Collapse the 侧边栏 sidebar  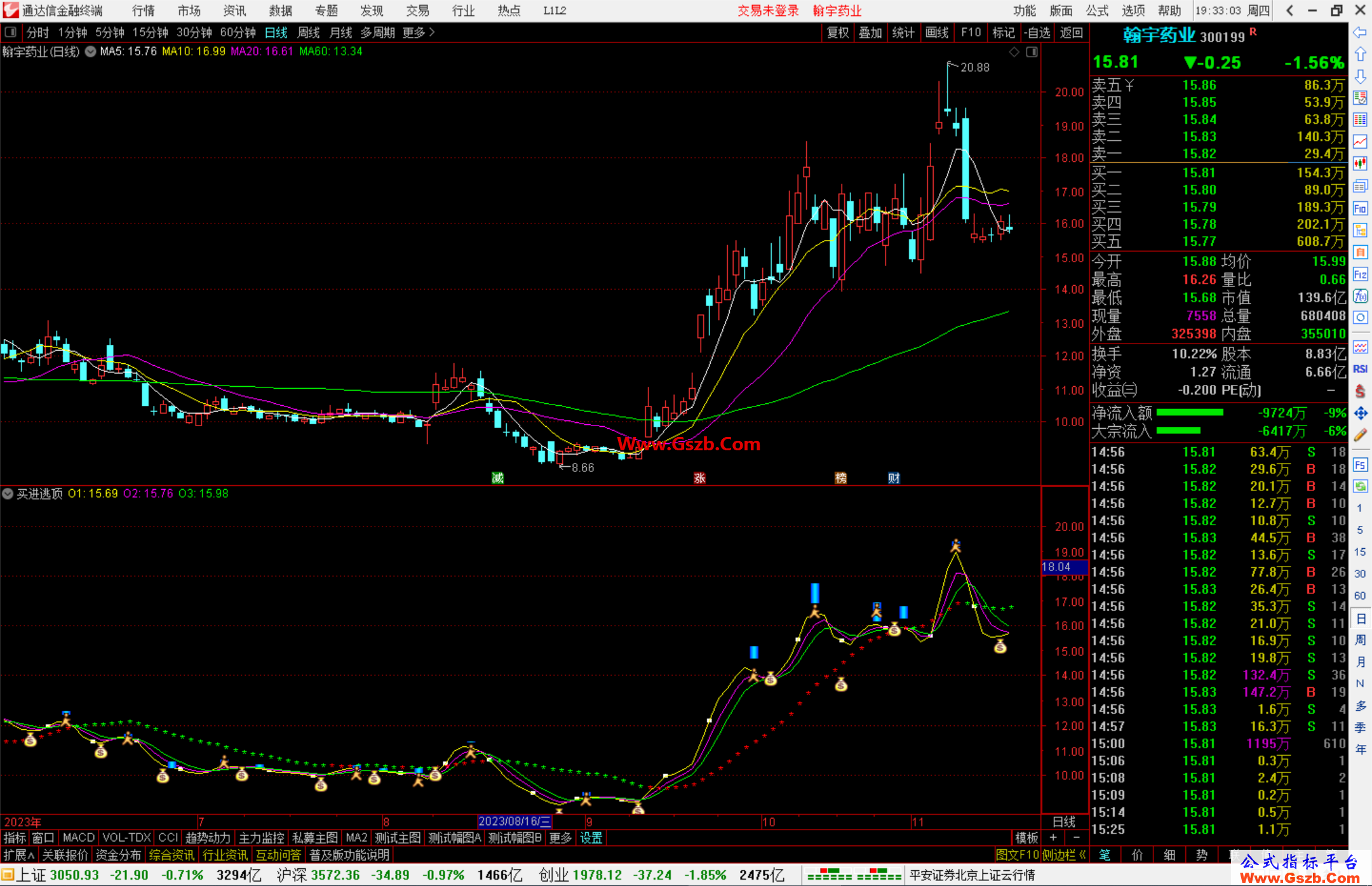pyautogui.click(x=1065, y=855)
